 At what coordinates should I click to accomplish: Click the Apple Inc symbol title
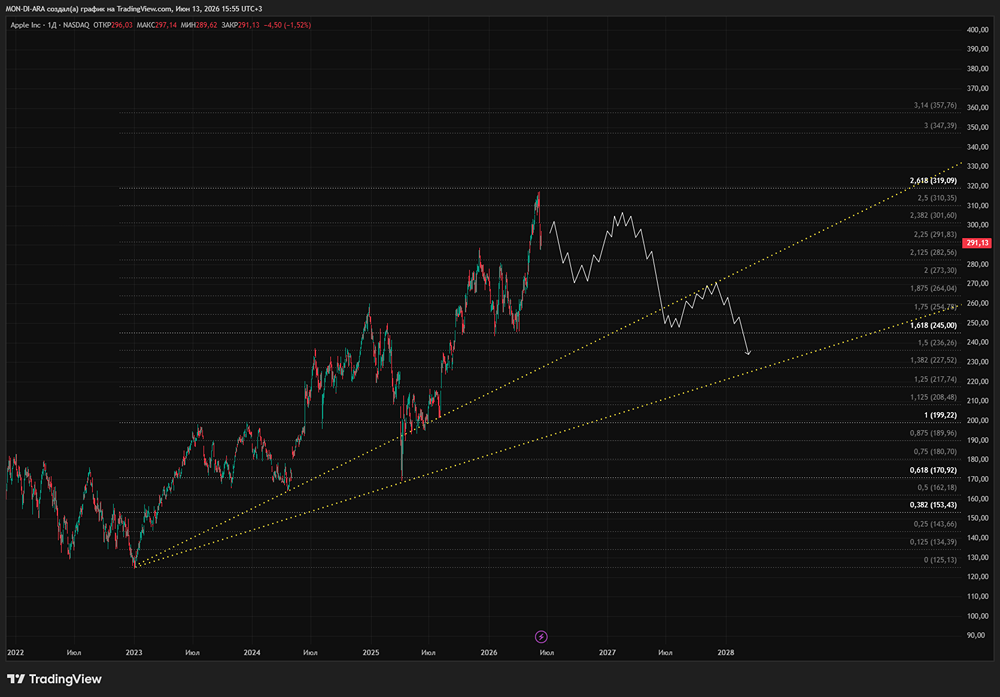click(x=26, y=25)
